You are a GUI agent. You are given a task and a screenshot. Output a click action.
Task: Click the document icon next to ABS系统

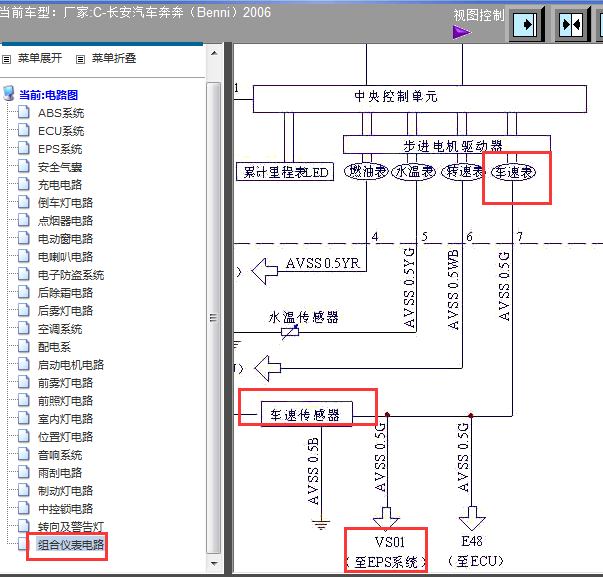click(x=24, y=112)
